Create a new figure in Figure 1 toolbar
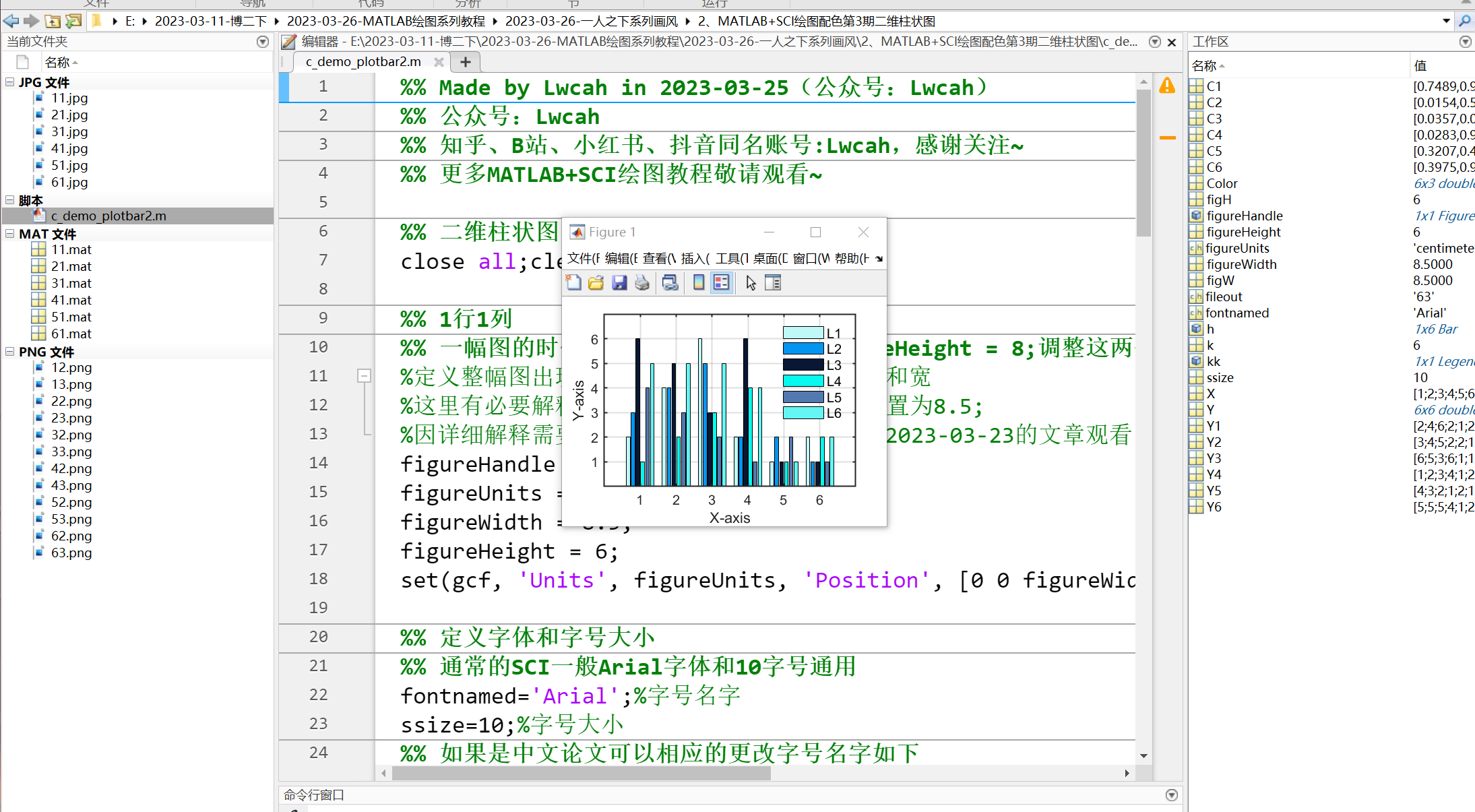 pyautogui.click(x=573, y=282)
